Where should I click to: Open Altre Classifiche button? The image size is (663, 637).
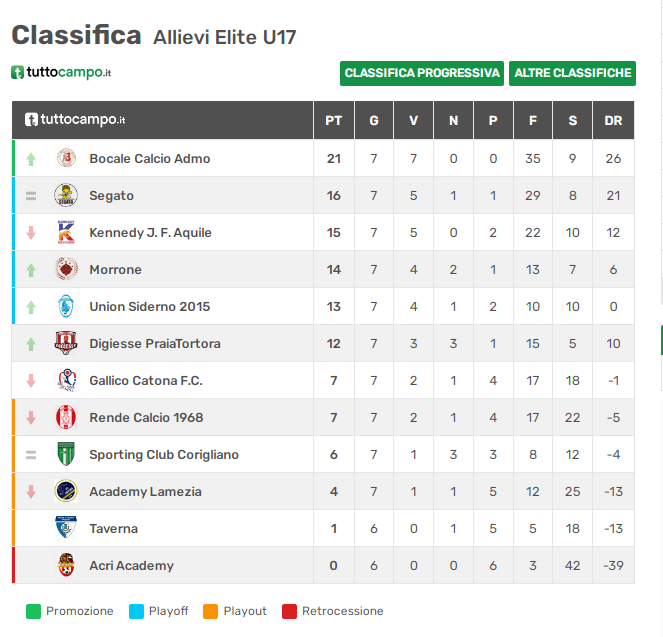(x=572, y=73)
